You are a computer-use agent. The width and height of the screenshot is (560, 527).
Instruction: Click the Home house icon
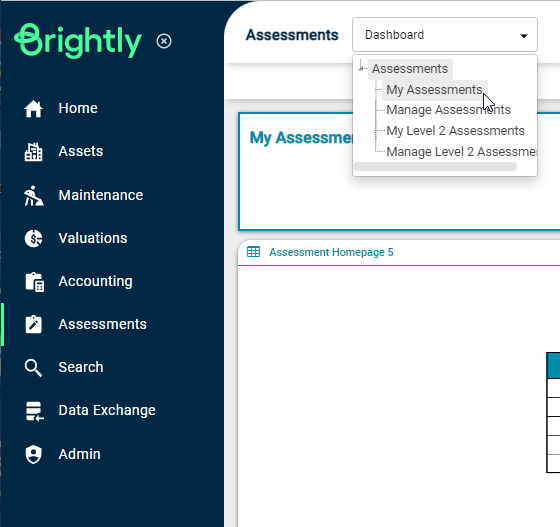(33, 109)
